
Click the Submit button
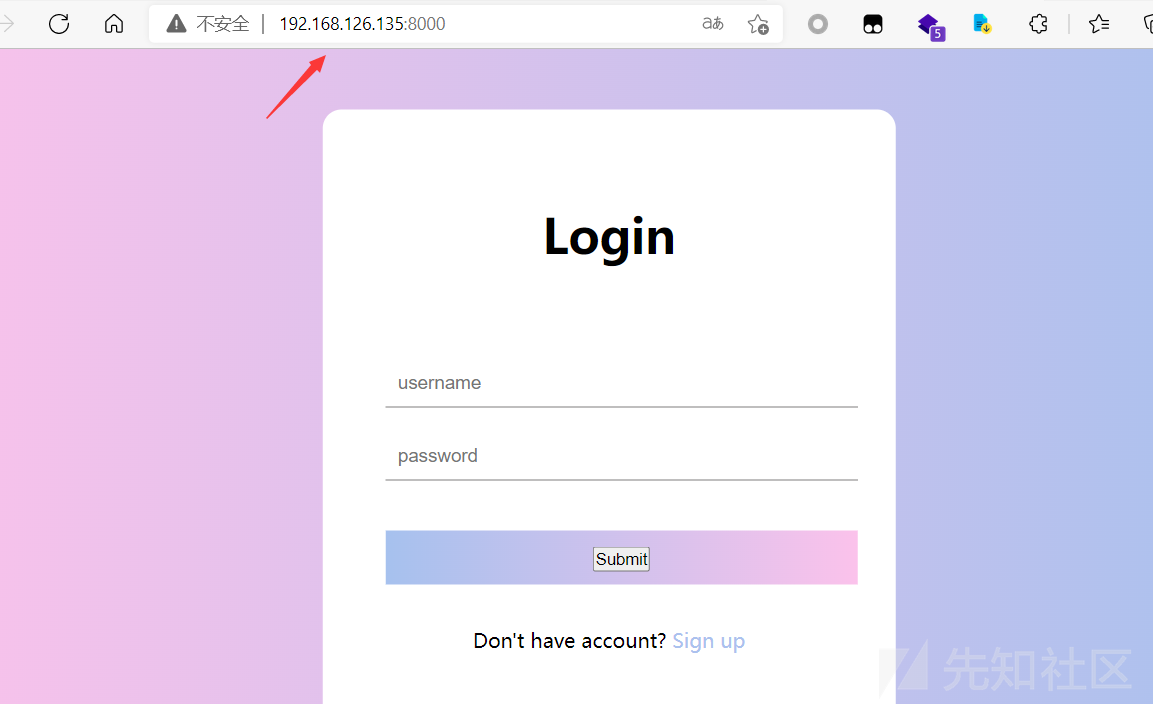[621, 559]
